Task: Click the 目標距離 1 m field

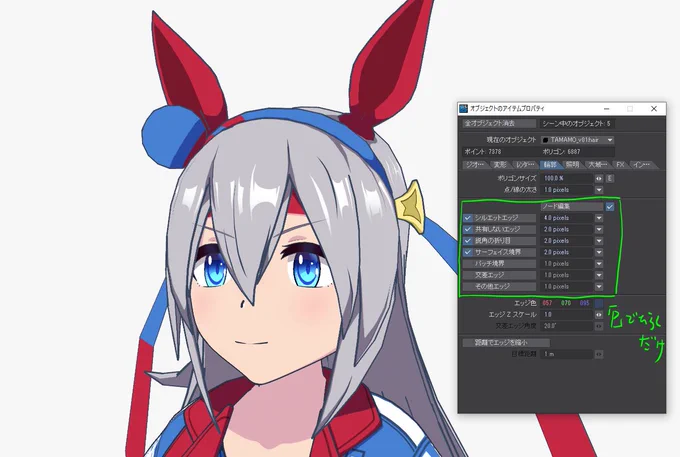Action: click(x=567, y=354)
